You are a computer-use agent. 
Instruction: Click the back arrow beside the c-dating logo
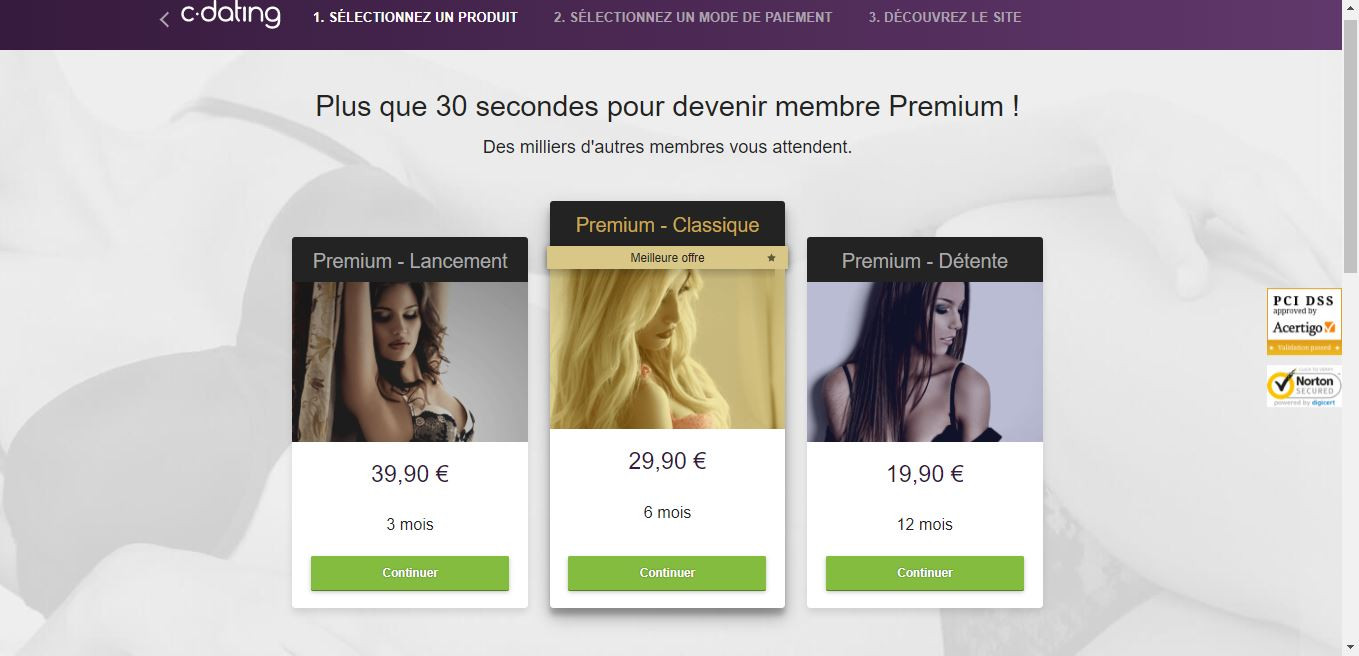[x=164, y=19]
